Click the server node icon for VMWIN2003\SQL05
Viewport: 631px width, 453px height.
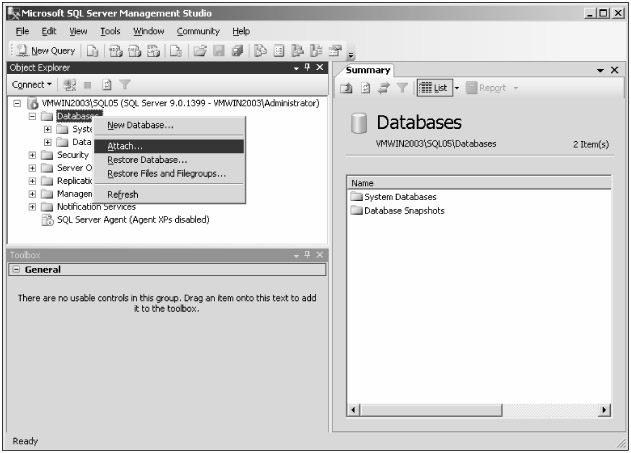(32, 103)
